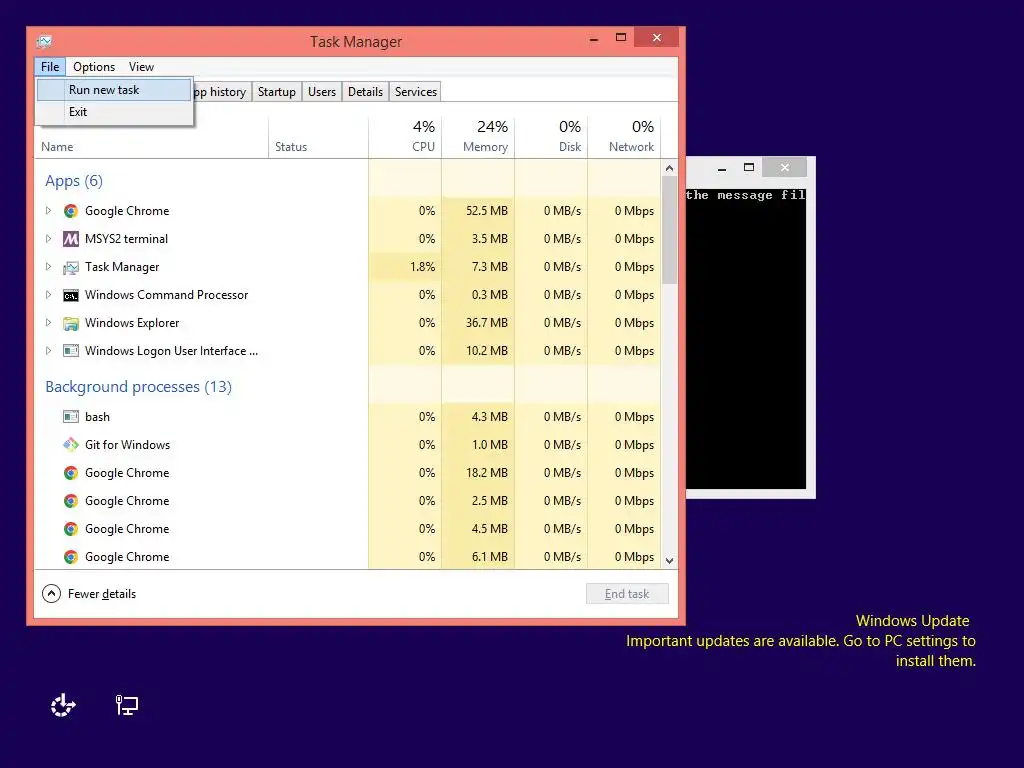The height and width of the screenshot is (768, 1024).
Task: Click the Windows Update notification text
Action: 801,641
